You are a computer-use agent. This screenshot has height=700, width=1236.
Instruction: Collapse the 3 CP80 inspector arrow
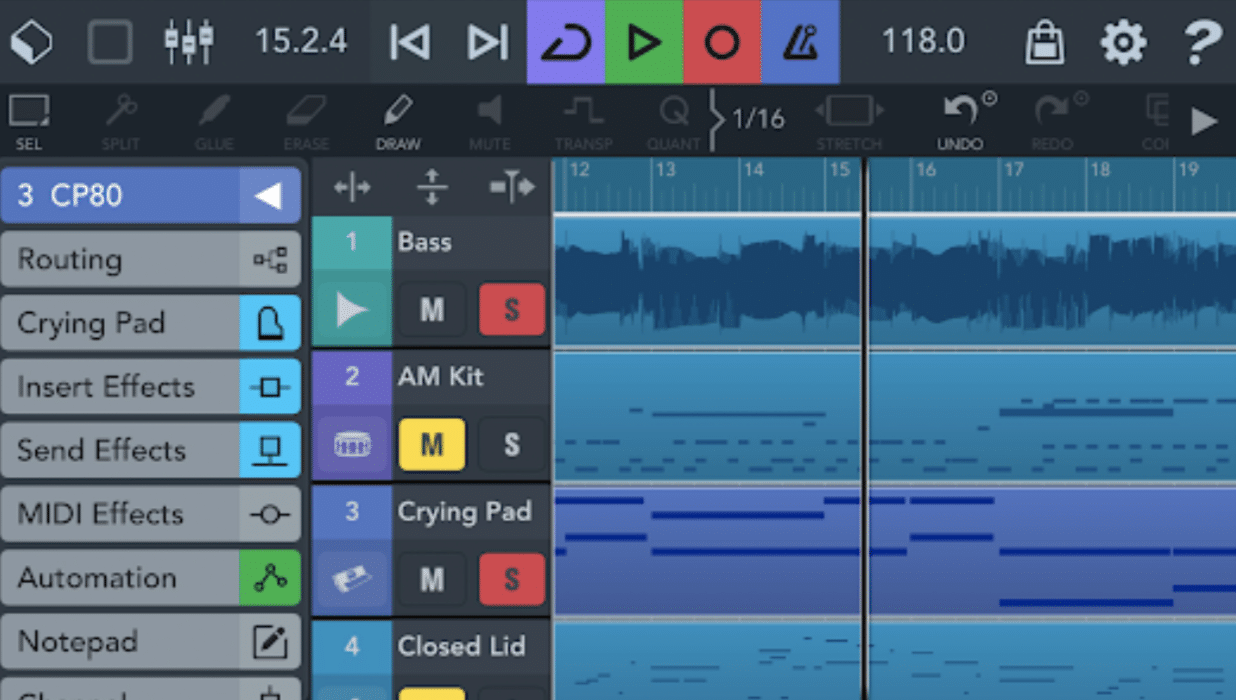click(269, 195)
